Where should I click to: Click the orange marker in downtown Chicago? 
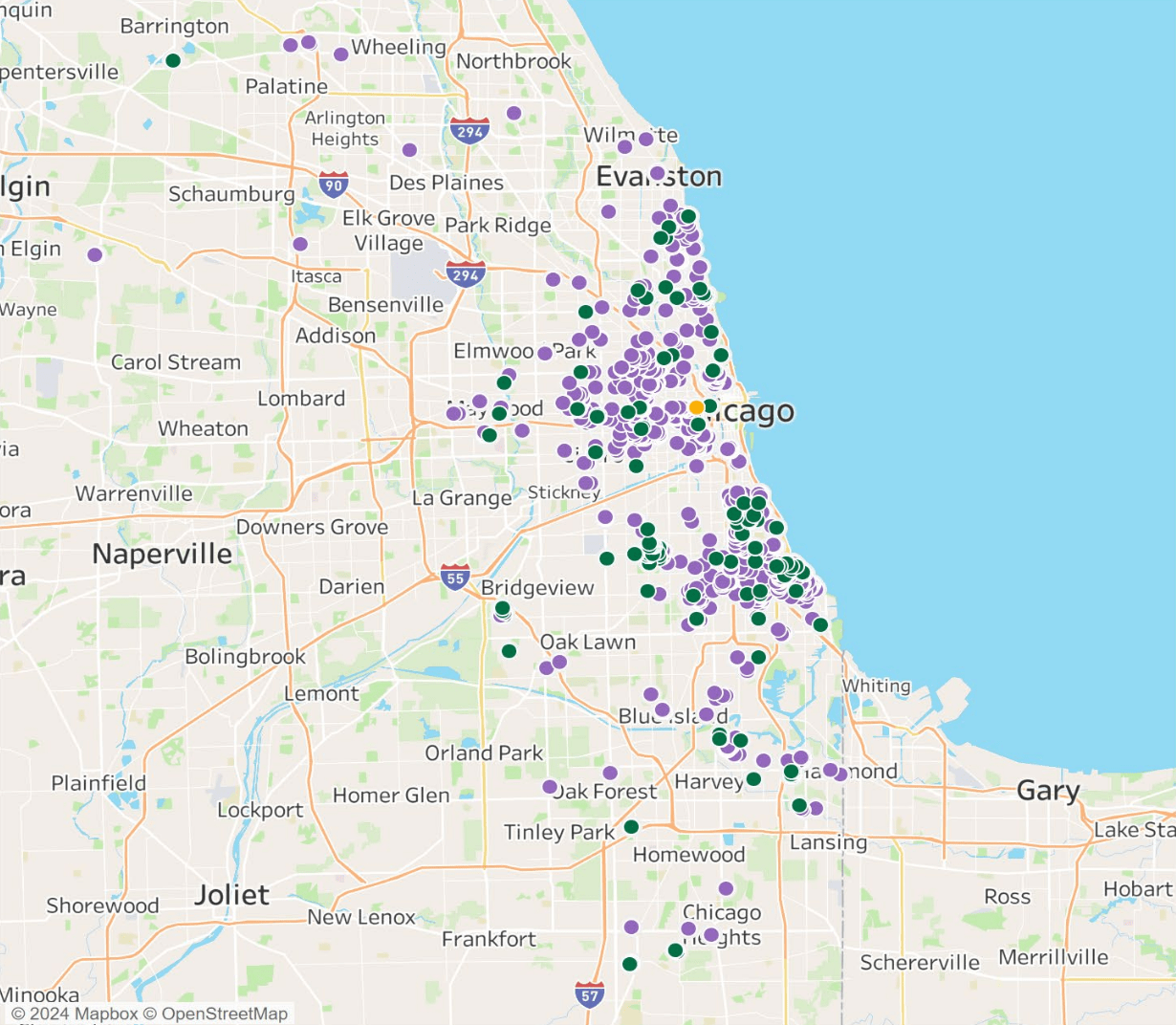pyautogui.click(x=697, y=407)
